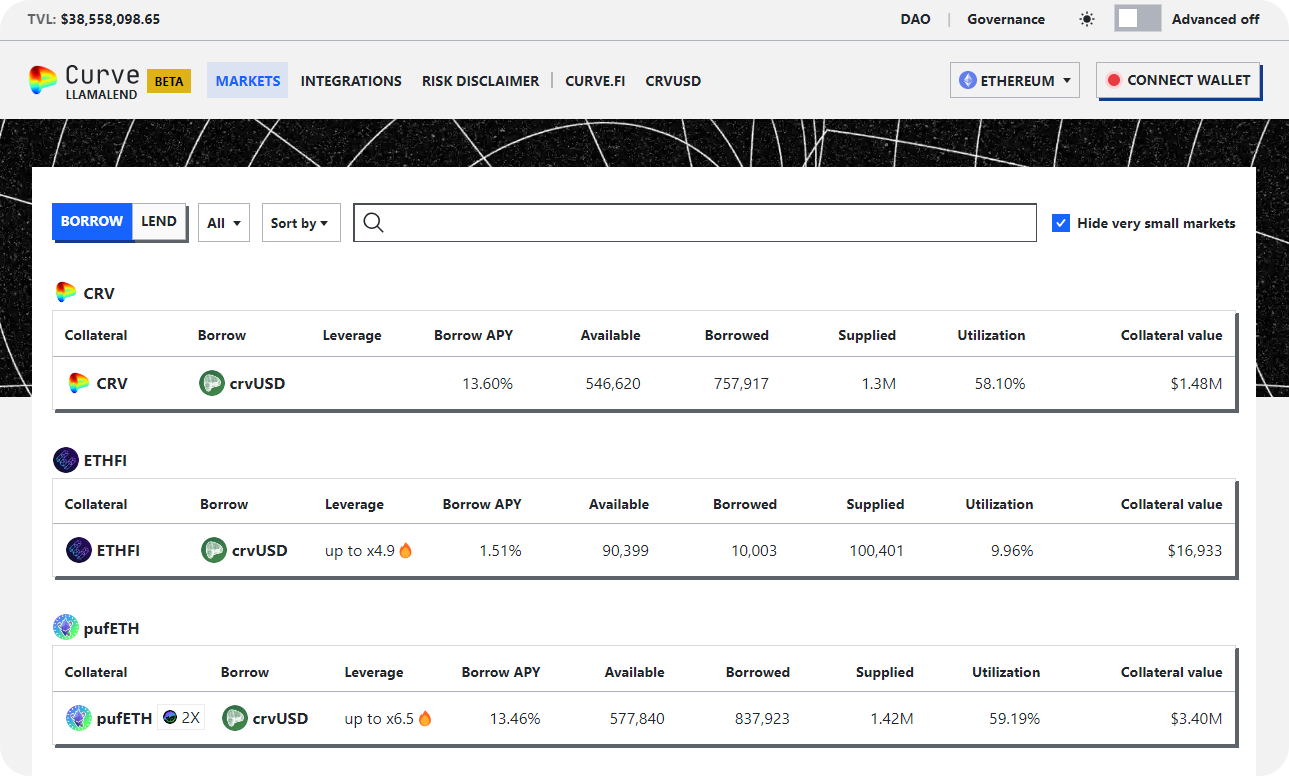Go to the Integrations tab
This screenshot has height=776, width=1289.
pos(351,81)
